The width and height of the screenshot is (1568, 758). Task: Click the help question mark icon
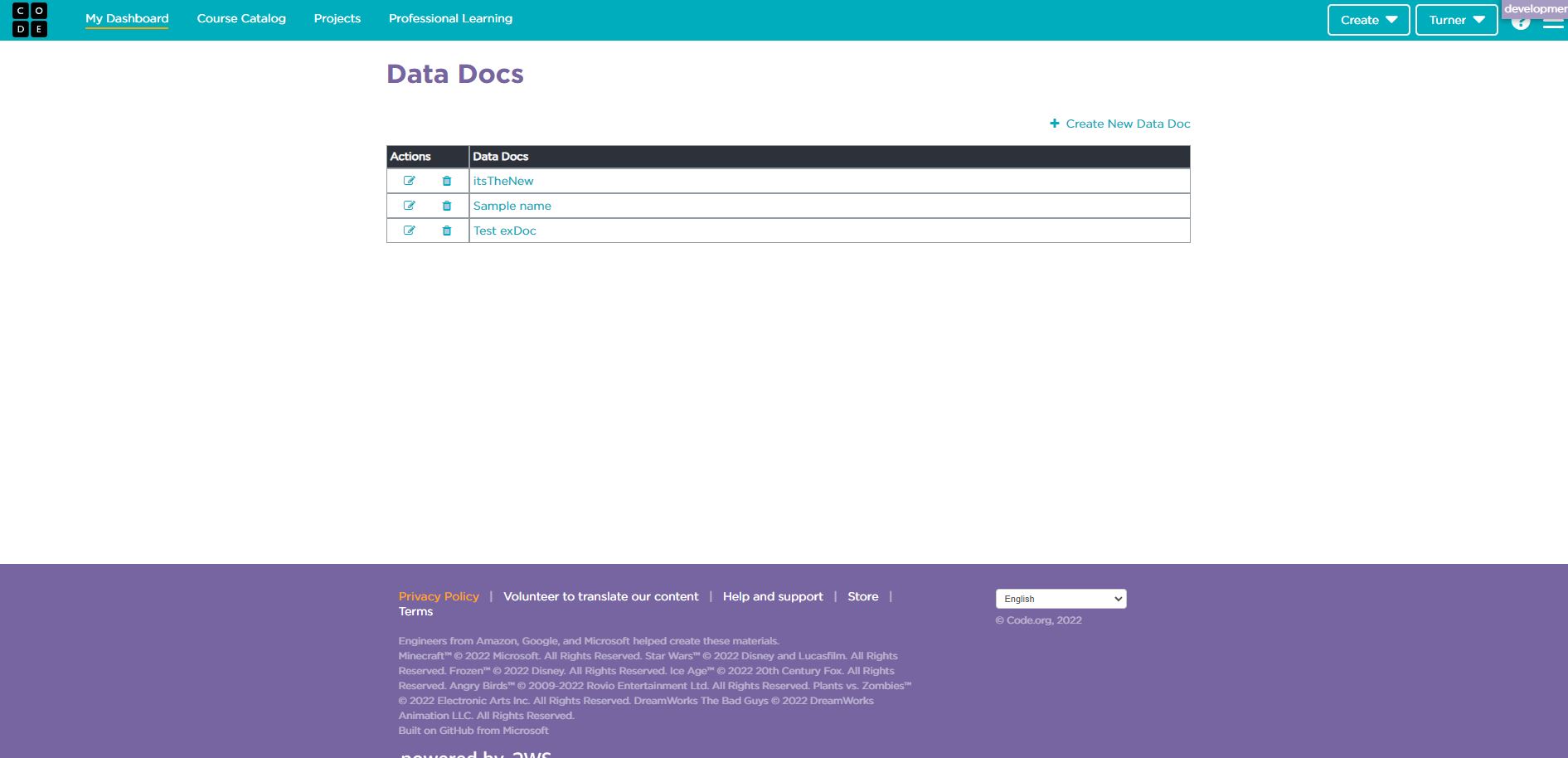[1520, 23]
